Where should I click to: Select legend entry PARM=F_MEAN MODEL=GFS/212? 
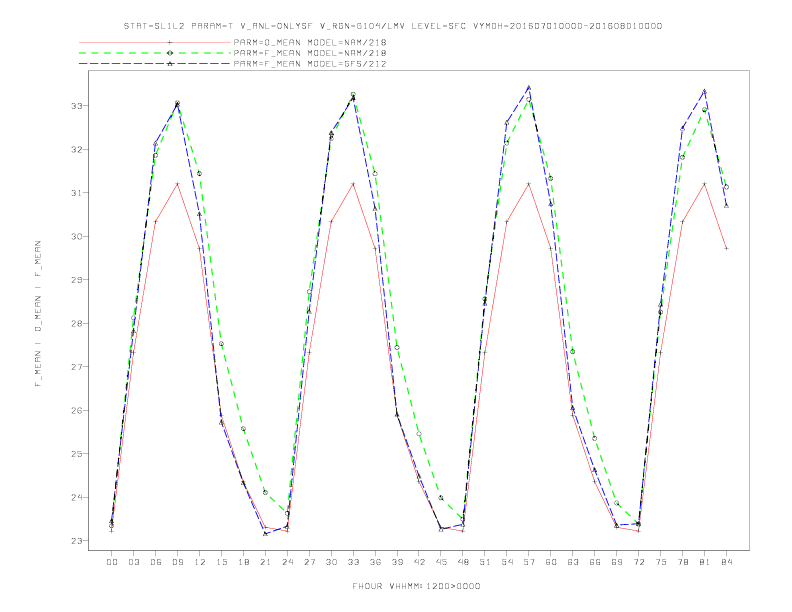[x=310, y=64]
